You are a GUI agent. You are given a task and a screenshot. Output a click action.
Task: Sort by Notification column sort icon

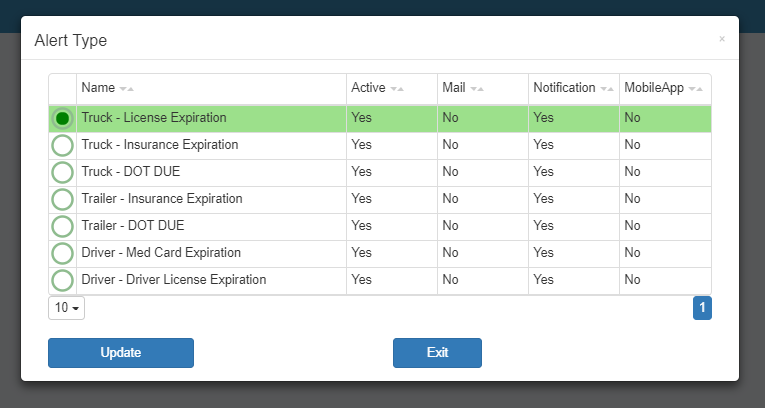click(607, 89)
